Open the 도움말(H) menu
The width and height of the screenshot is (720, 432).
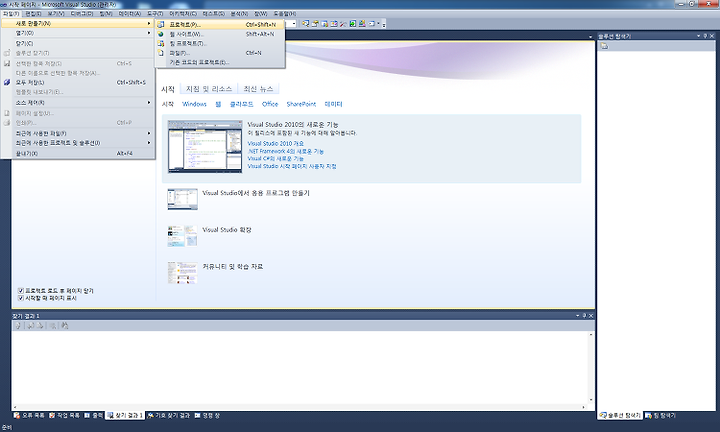coord(285,14)
